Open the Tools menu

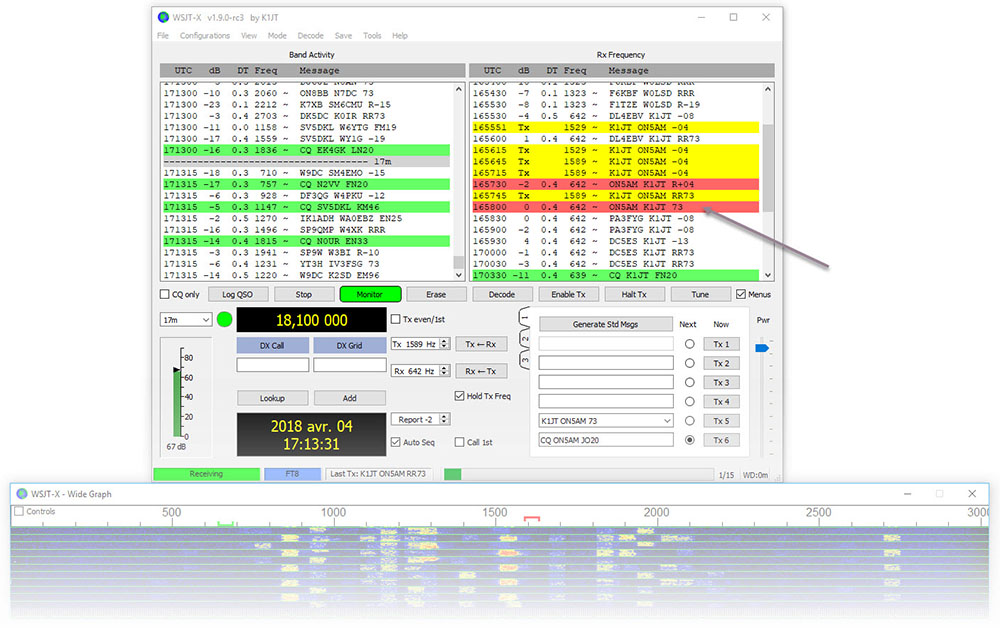pyautogui.click(x=372, y=36)
